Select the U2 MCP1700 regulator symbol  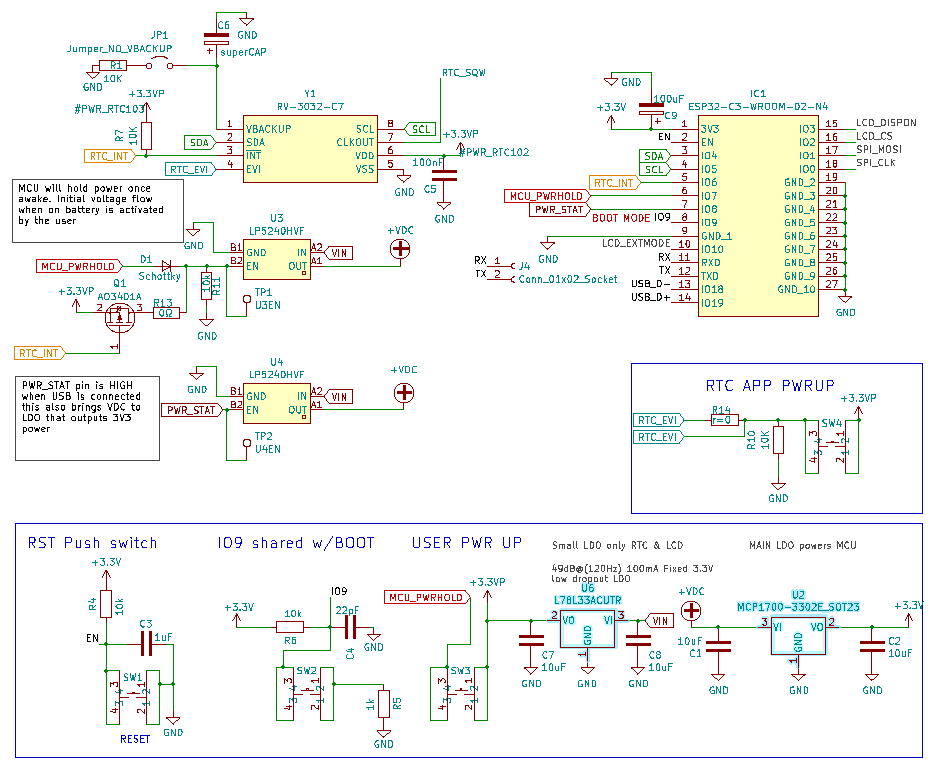tap(798, 634)
